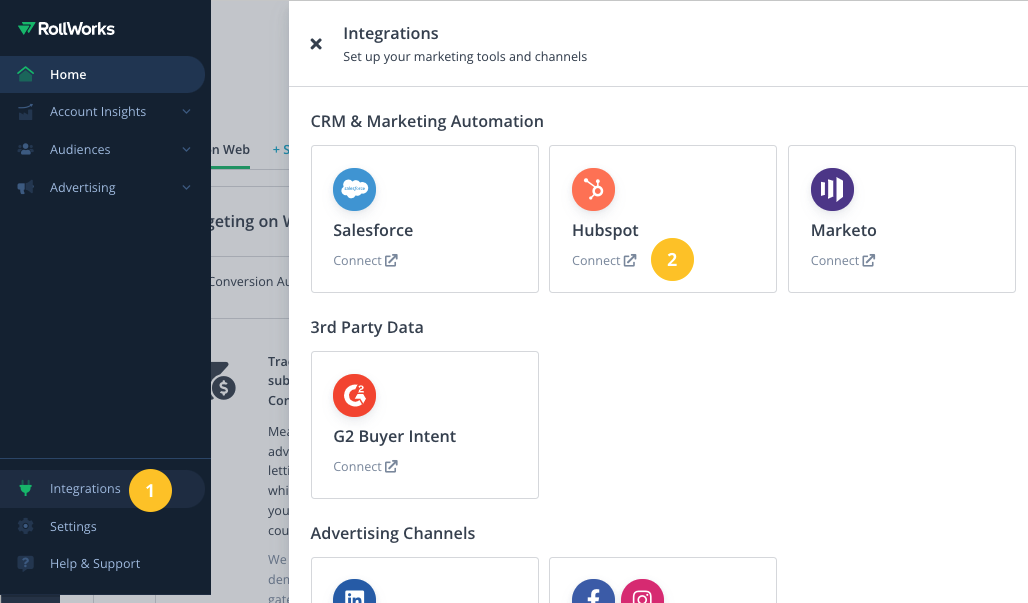This screenshot has width=1028, height=603.
Task: Select the Salesforce card title
Action: coord(373,230)
